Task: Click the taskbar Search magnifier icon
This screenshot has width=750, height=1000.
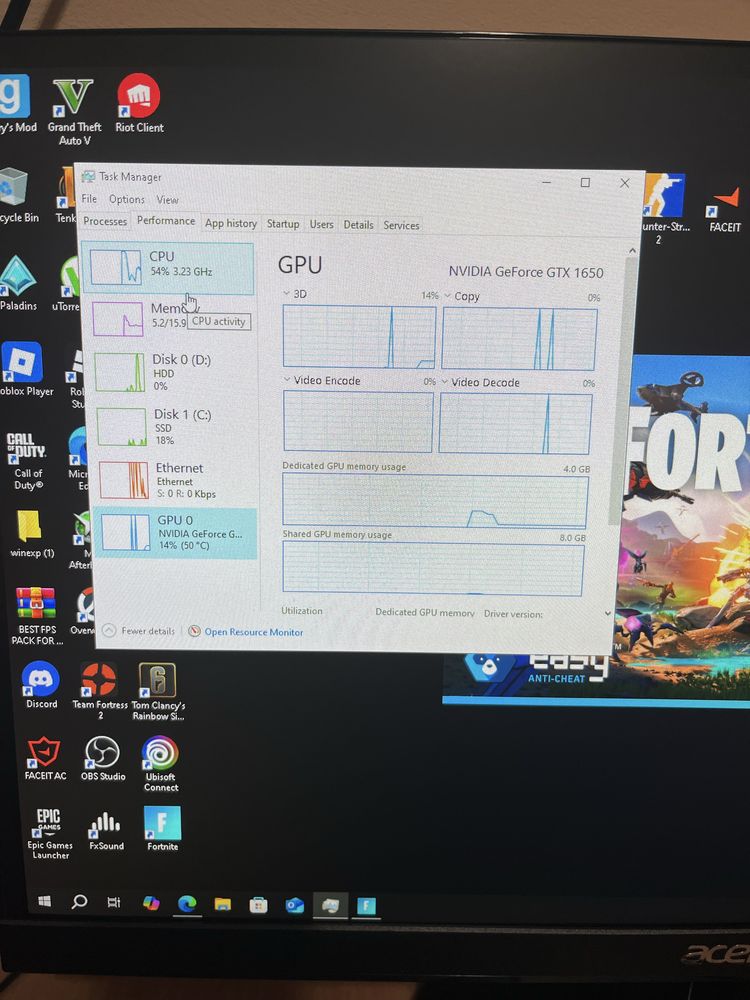Action: coord(79,902)
